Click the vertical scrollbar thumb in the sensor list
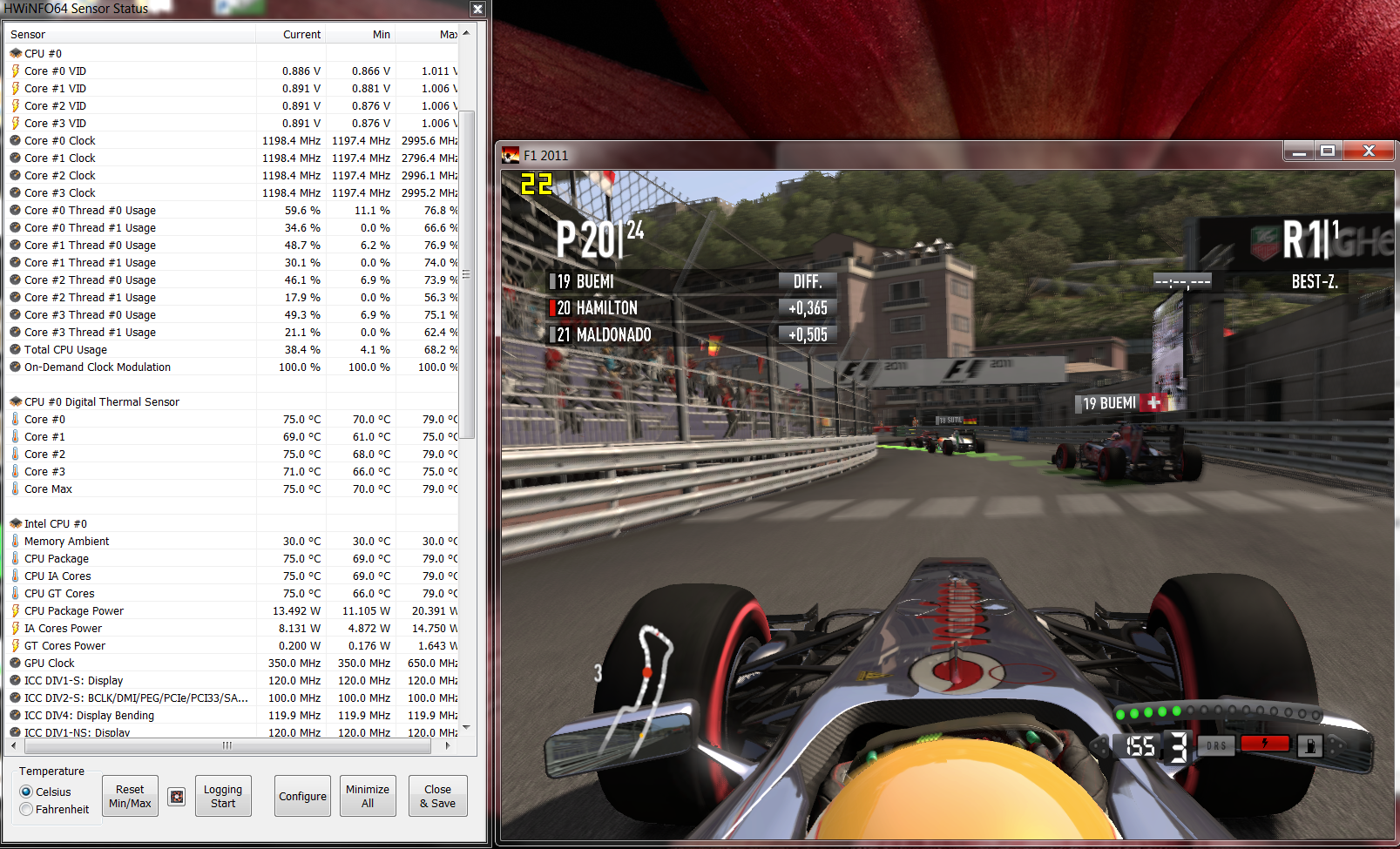 click(x=466, y=274)
